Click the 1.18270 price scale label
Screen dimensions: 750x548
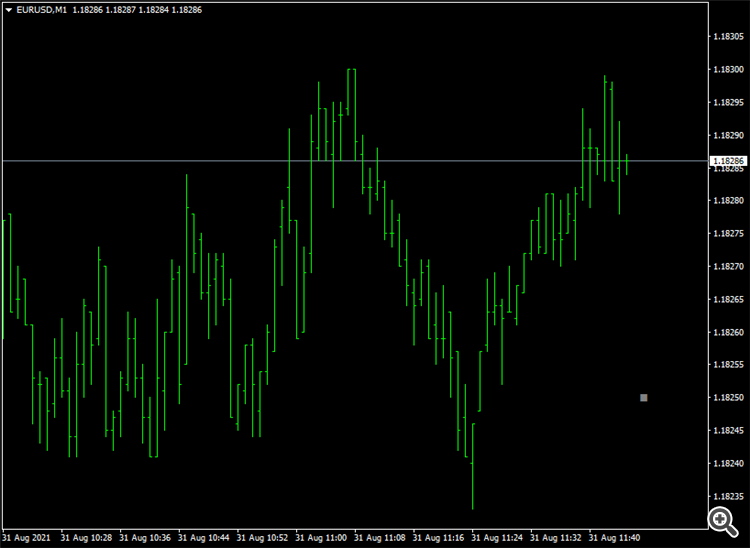[x=728, y=266]
